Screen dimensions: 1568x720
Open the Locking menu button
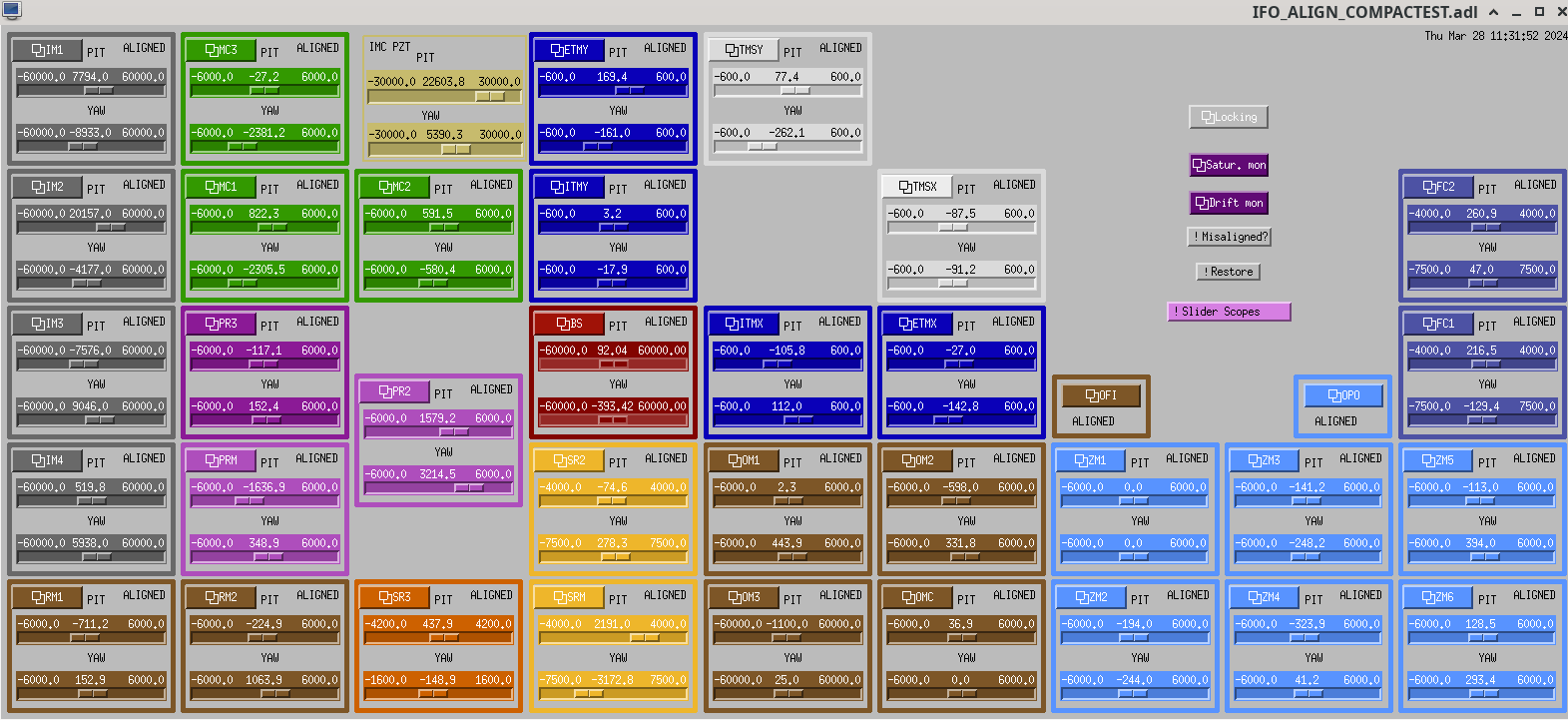pos(1229,117)
